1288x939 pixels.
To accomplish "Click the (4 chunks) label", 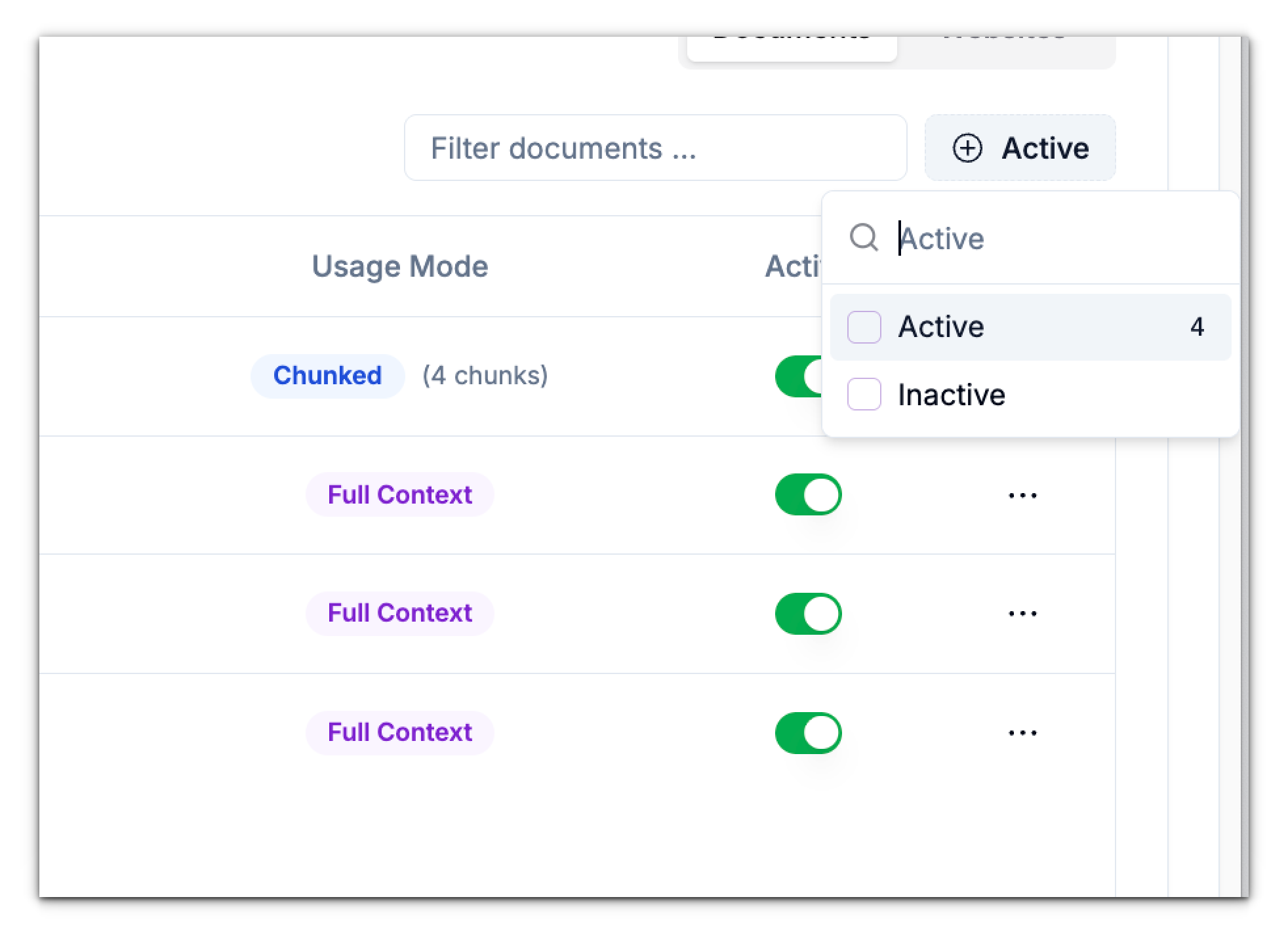I will [486, 375].
